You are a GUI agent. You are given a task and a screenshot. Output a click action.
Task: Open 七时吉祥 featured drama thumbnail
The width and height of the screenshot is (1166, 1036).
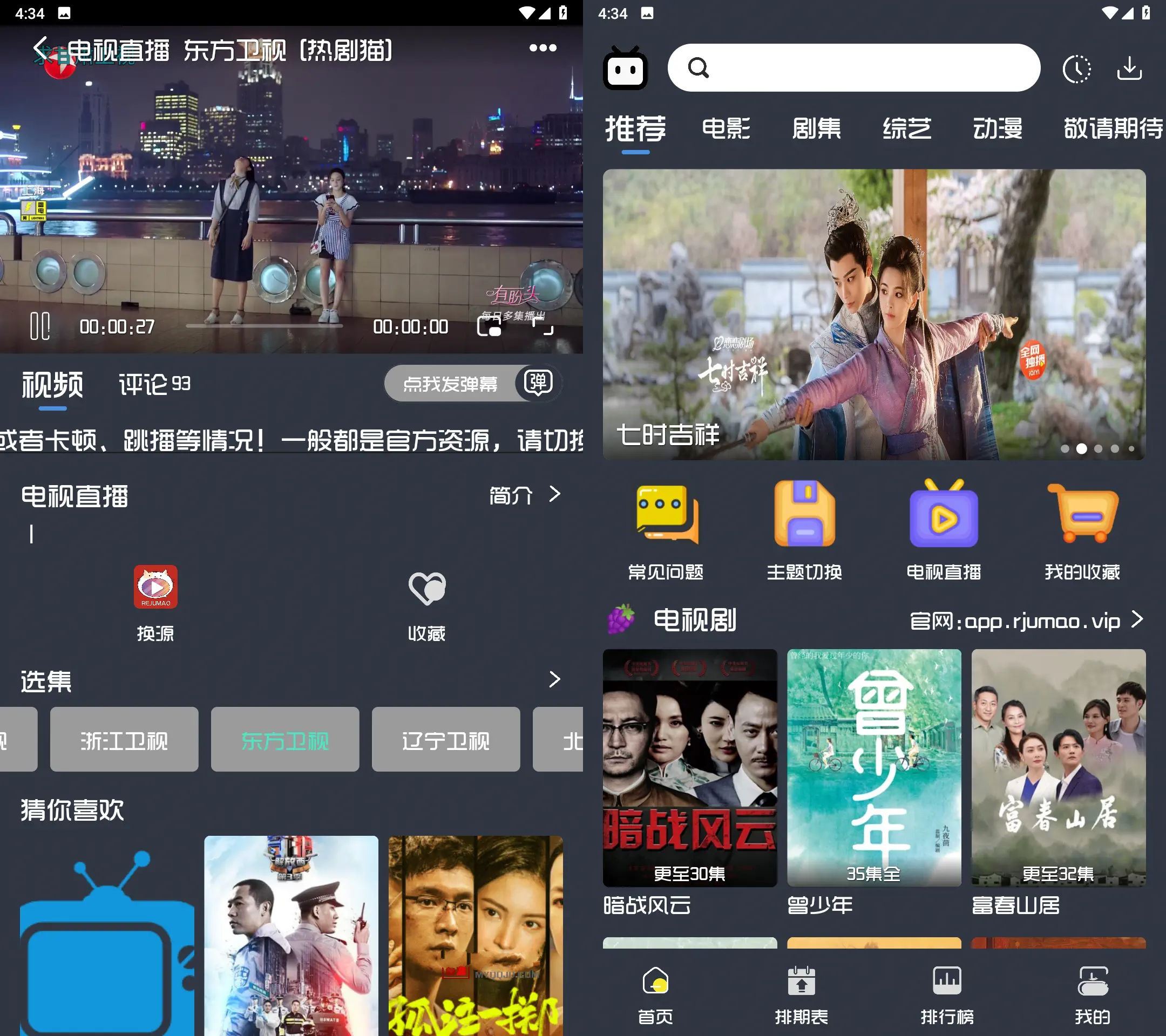click(879, 316)
